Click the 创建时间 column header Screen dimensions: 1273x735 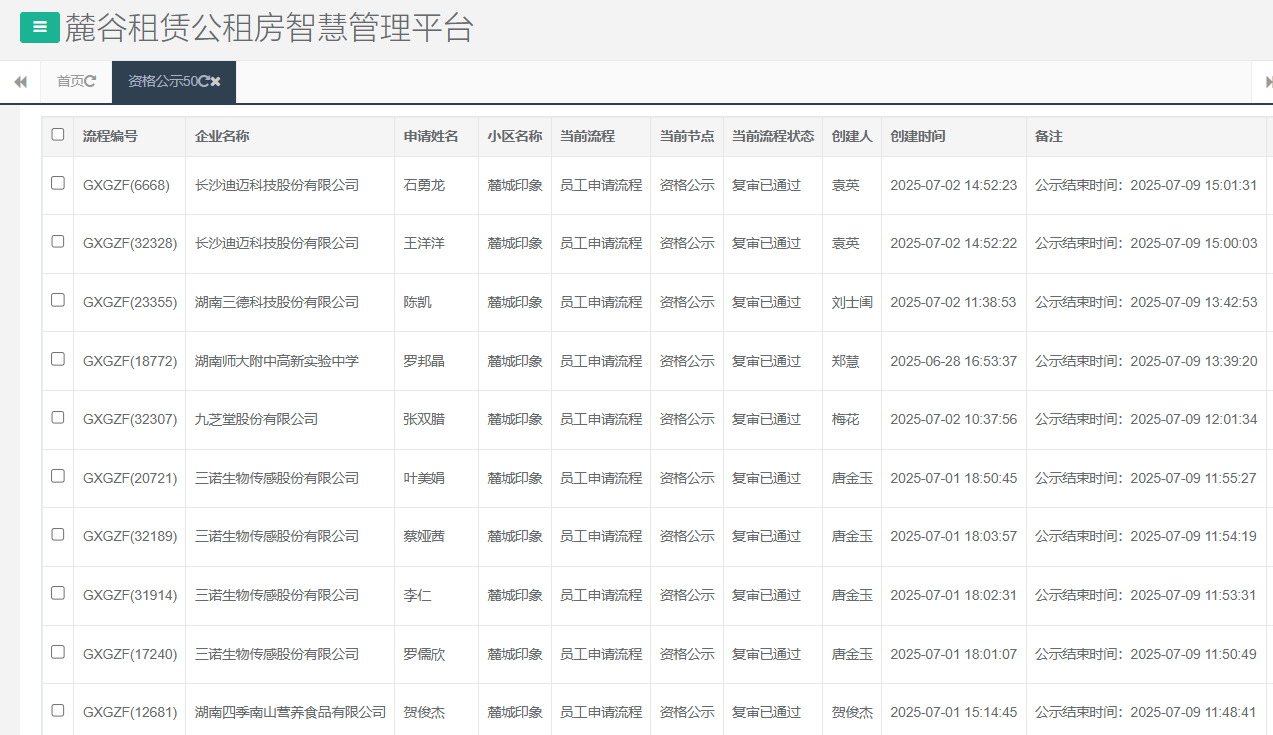915,135
